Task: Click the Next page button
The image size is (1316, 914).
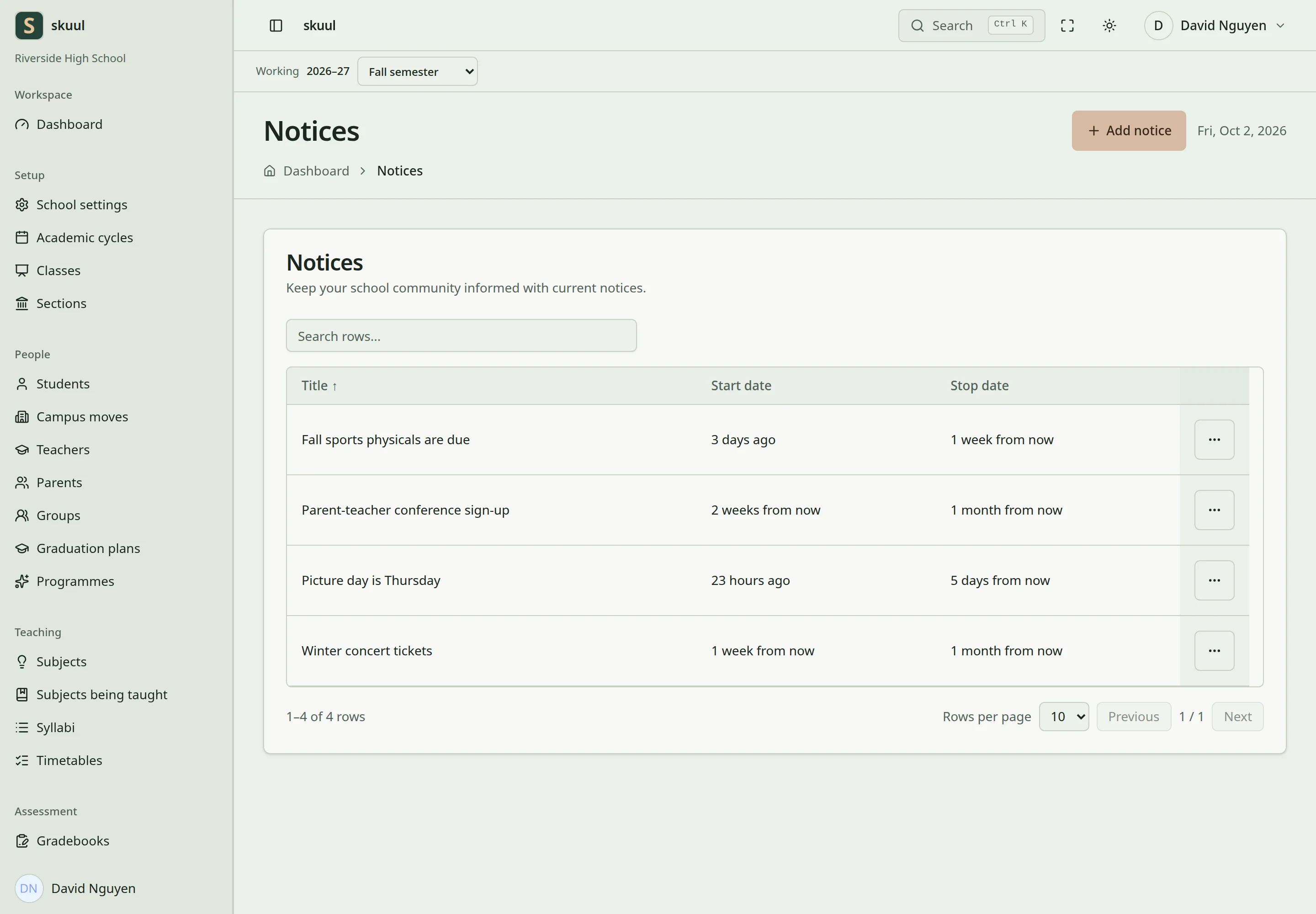Action: (1237, 717)
